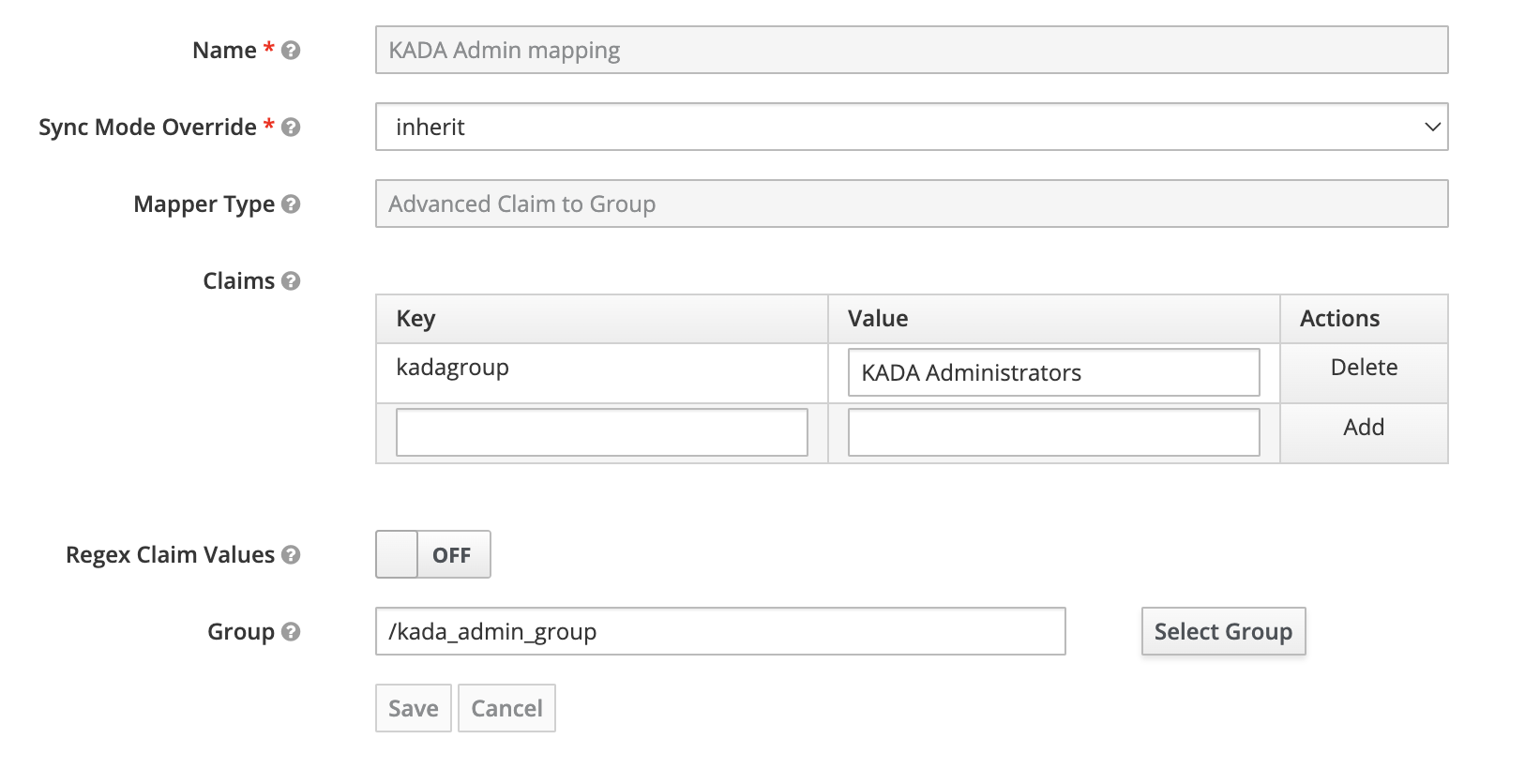Click the Advanced Claim to Group field
1525x784 pixels.
(911, 204)
